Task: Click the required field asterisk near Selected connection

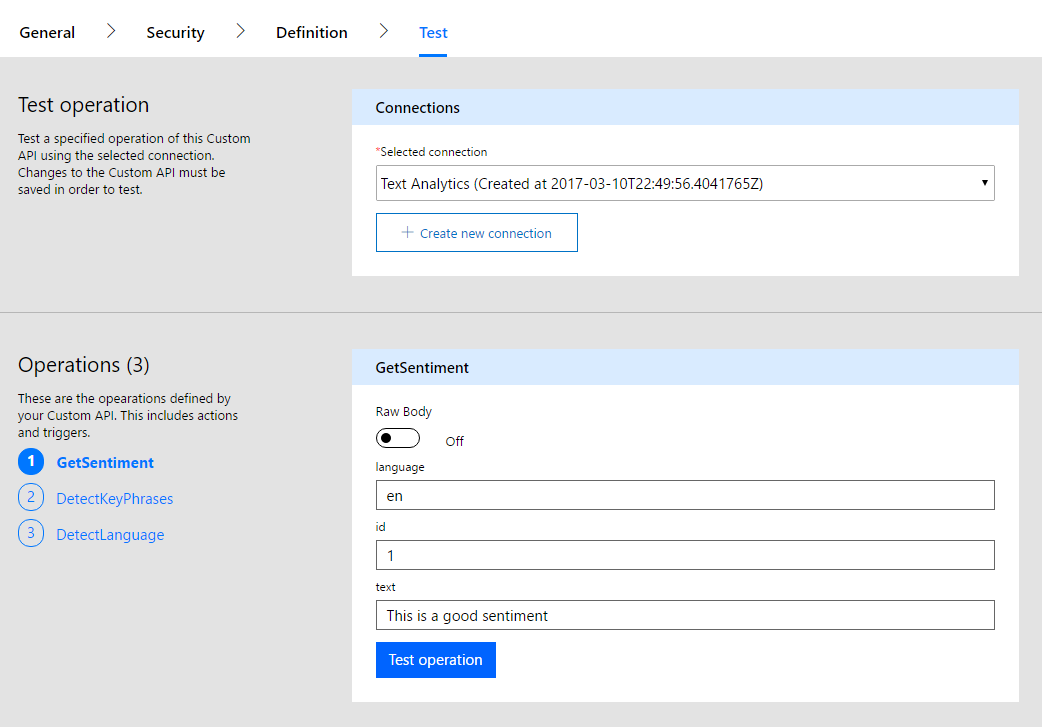Action: (379, 150)
